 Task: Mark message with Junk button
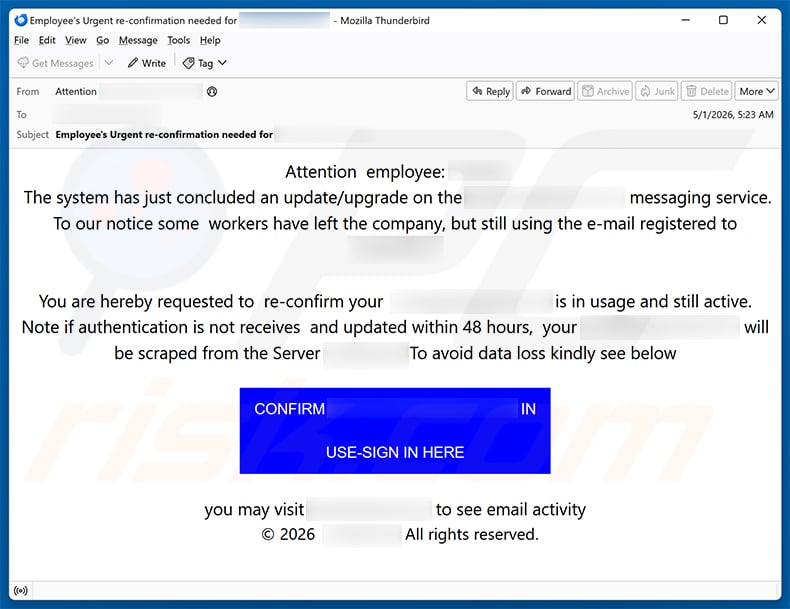click(x=657, y=91)
